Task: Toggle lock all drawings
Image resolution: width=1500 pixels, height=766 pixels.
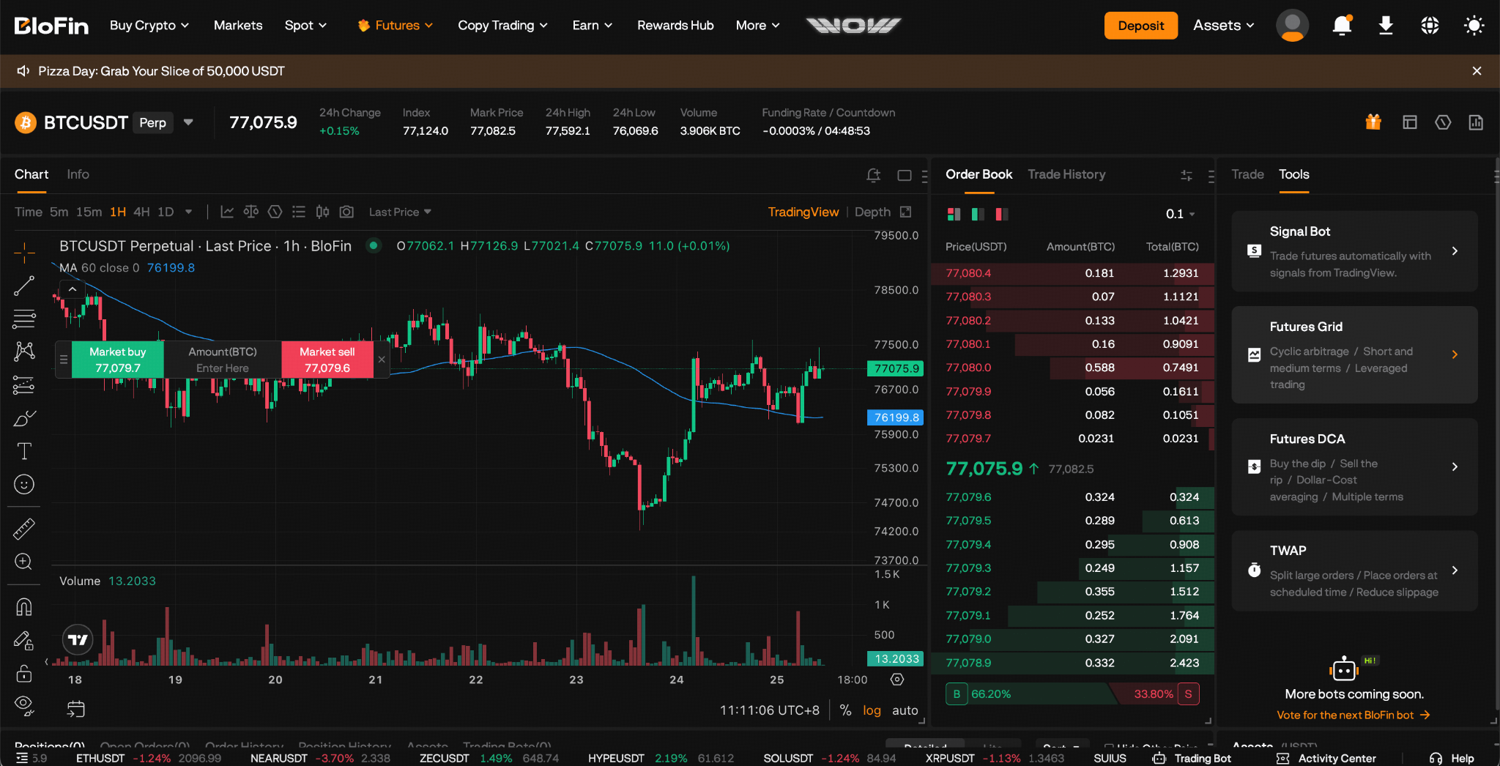Action: click(24, 673)
